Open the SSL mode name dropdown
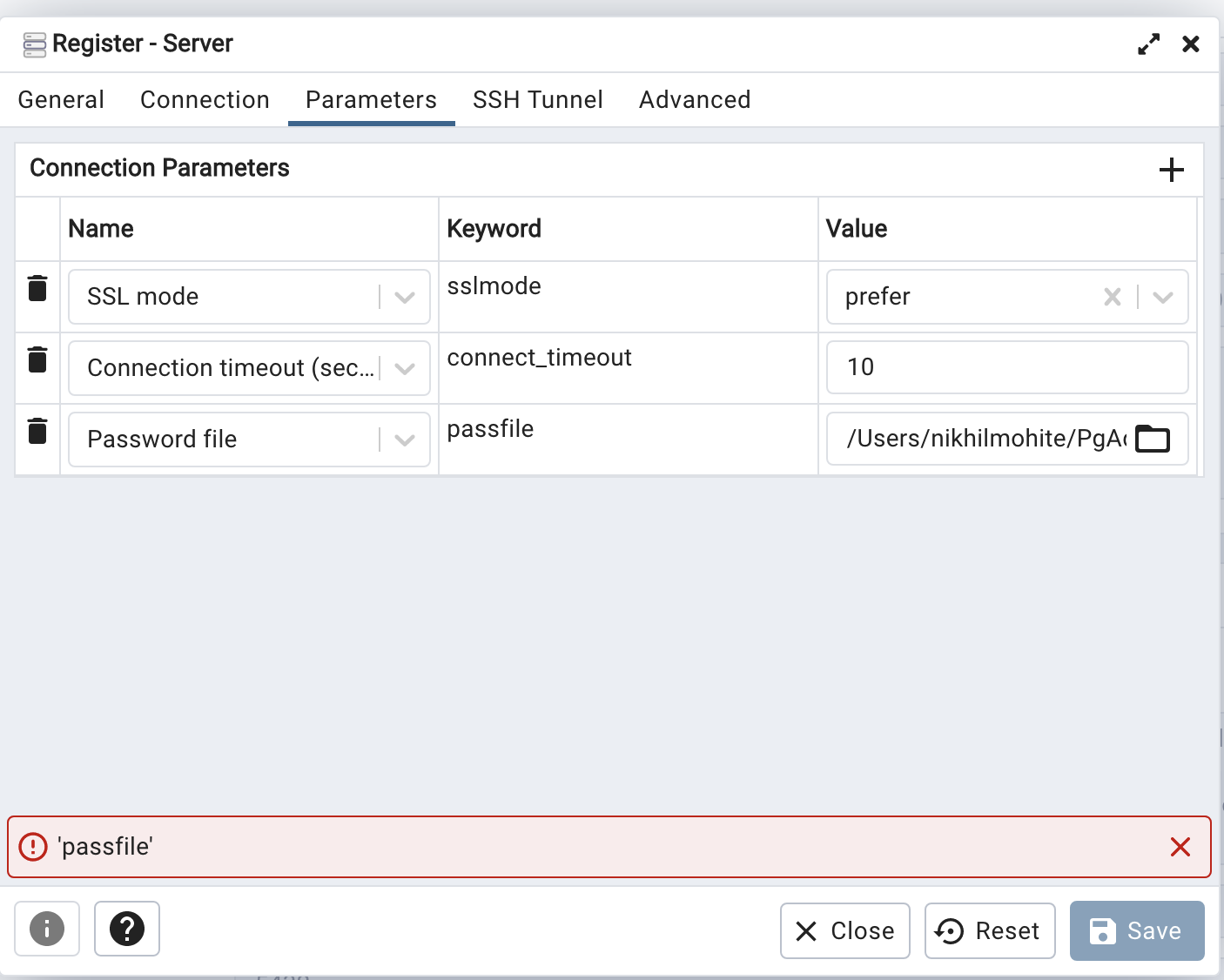This screenshot has height=980, width=1224. point(404,297)
